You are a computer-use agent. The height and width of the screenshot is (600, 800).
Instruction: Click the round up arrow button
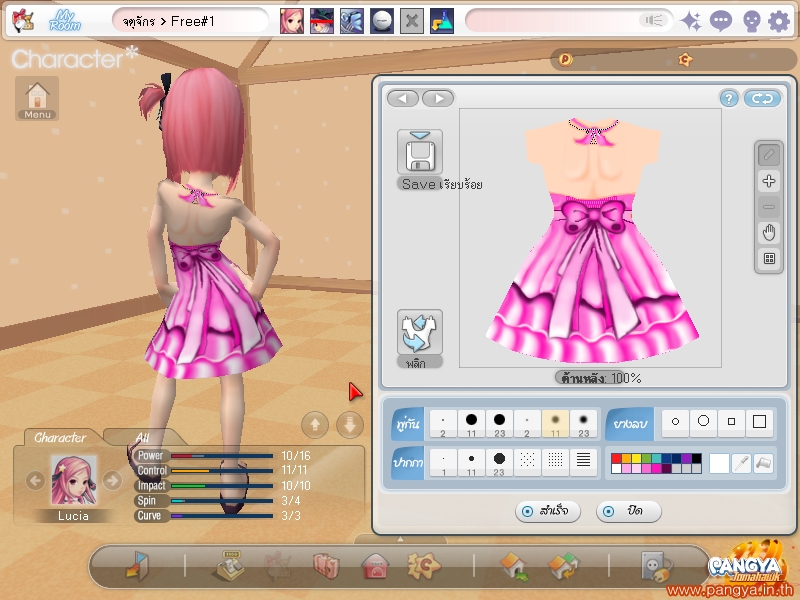[315, 424]
